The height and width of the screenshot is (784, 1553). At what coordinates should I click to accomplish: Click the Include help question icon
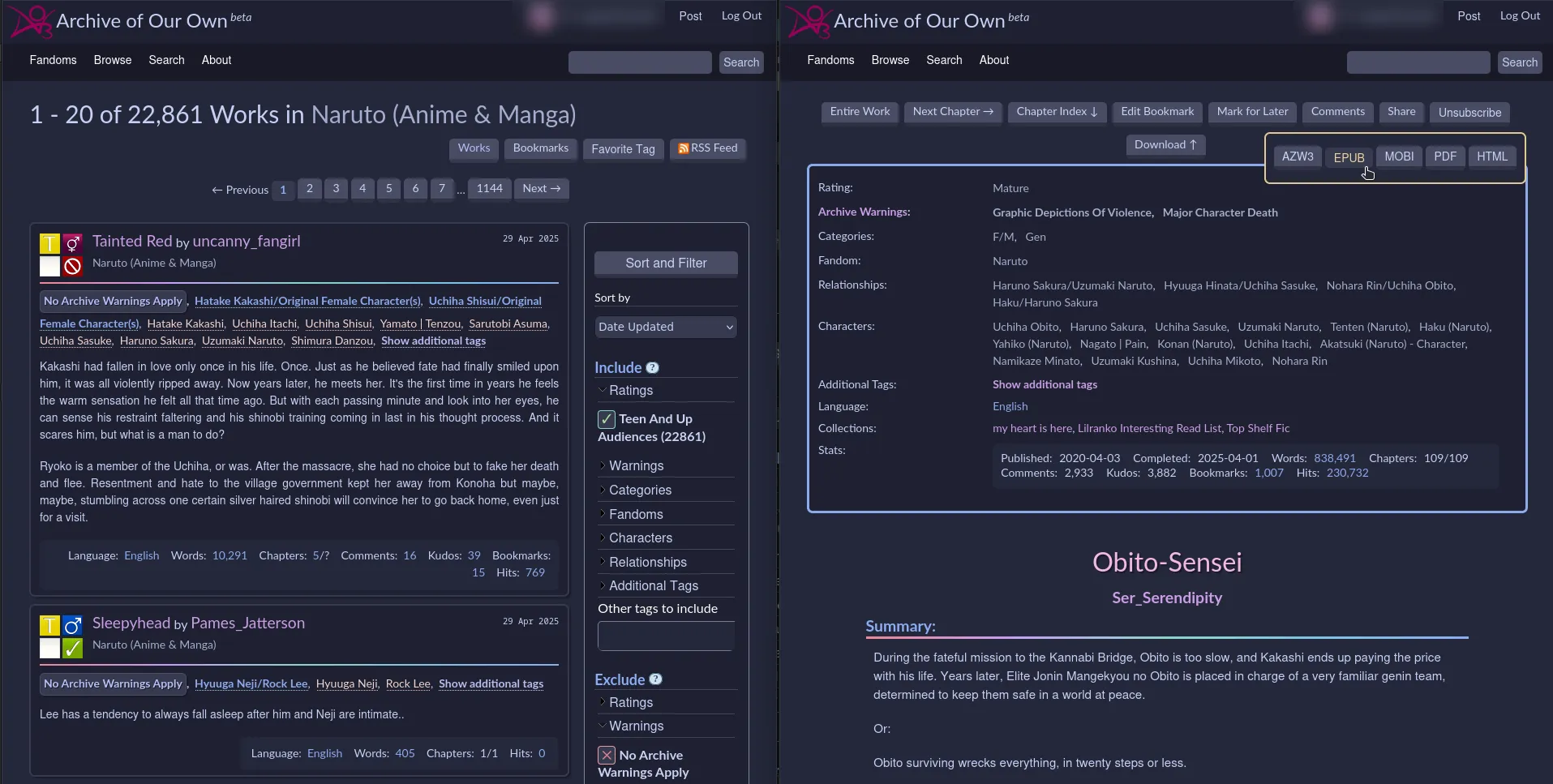click(x=652, y=368)
